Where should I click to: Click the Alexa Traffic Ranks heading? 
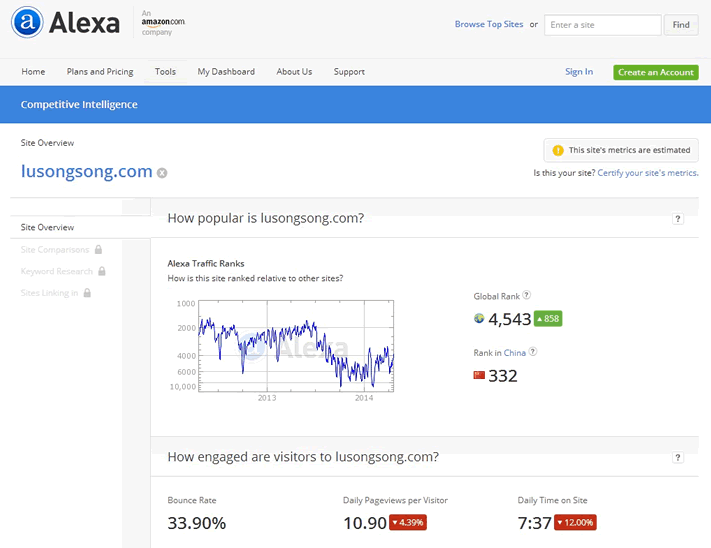206,263
